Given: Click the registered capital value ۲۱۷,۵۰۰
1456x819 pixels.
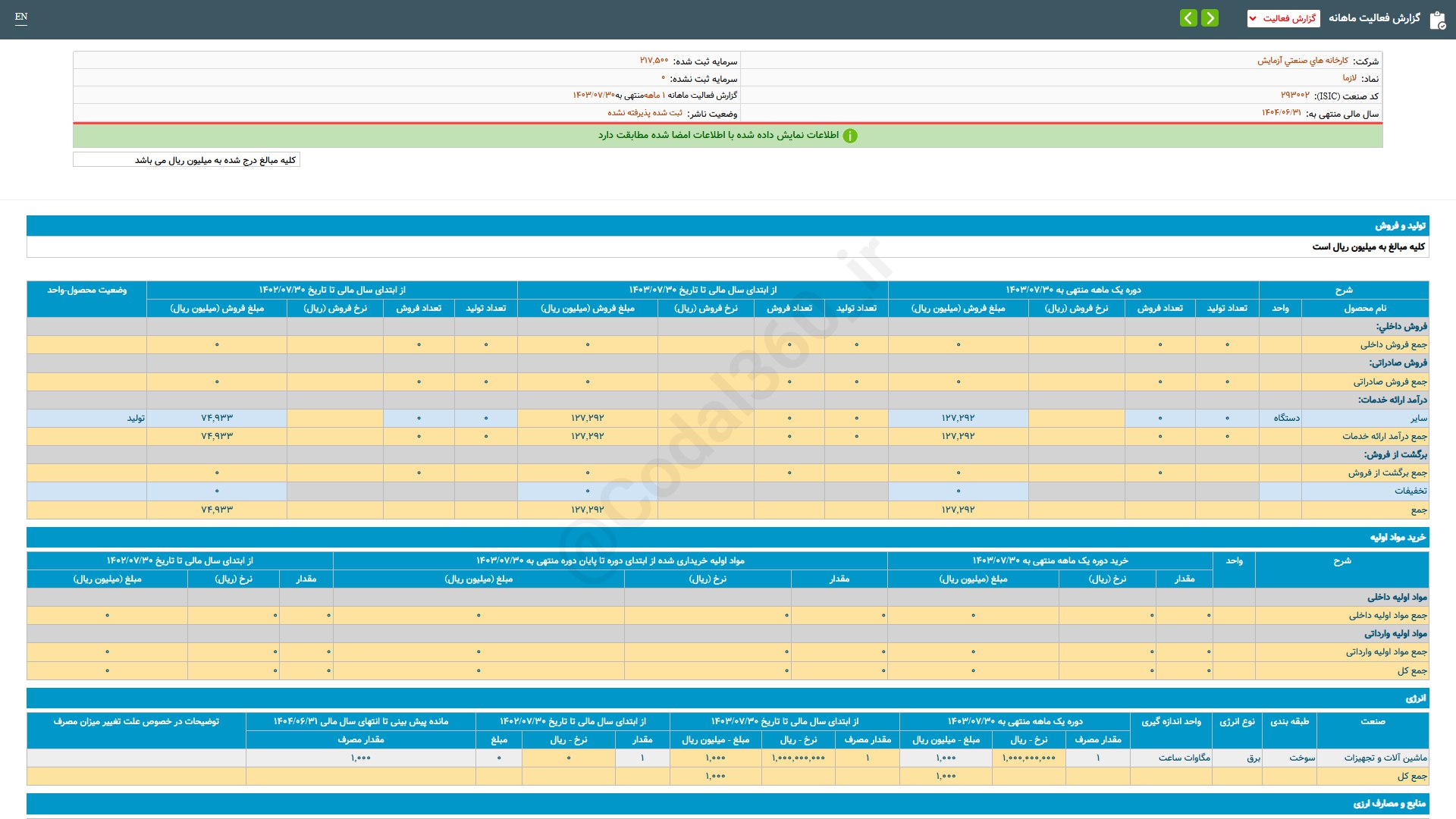Looking at the screenshot, I should [654, 61].
